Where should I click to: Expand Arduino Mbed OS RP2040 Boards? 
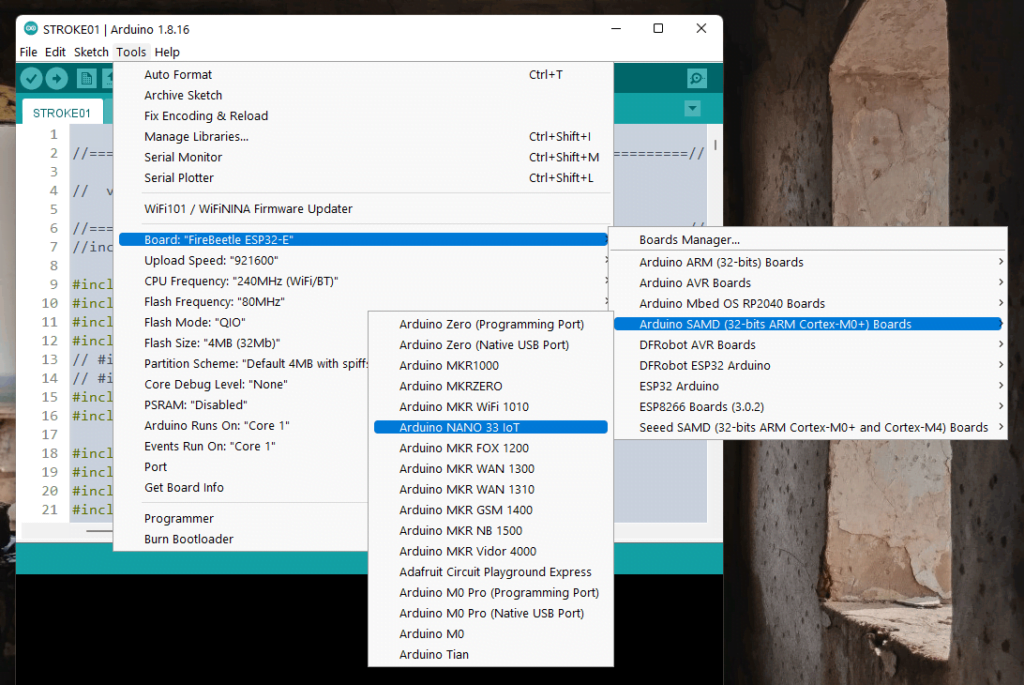[810, 304]
